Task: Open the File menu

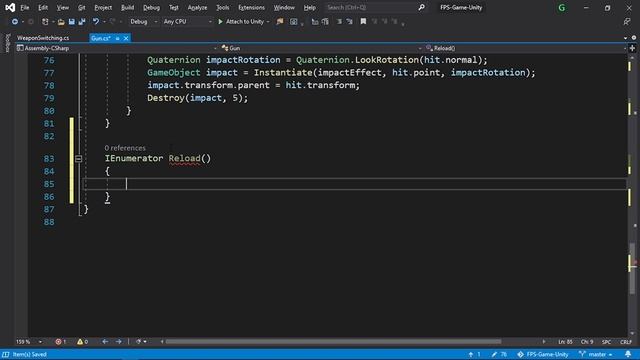Action: (25, 7)
